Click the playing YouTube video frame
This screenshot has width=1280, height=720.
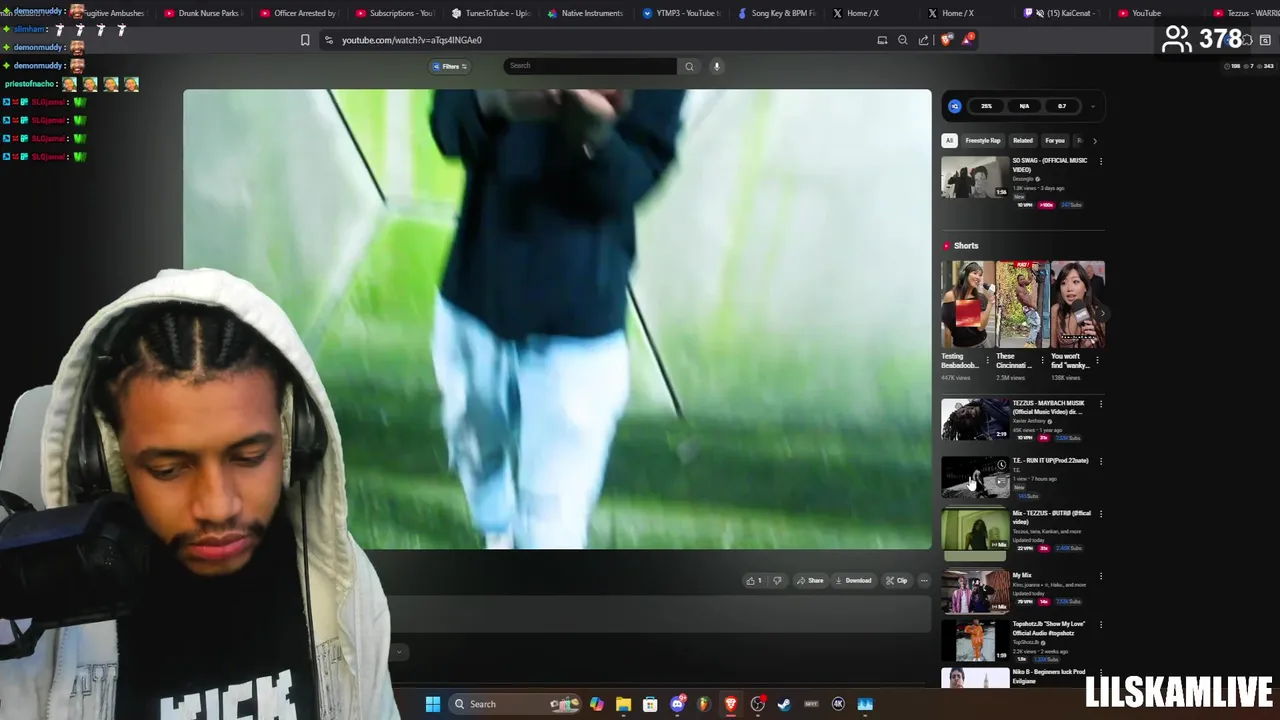[557, 319]
